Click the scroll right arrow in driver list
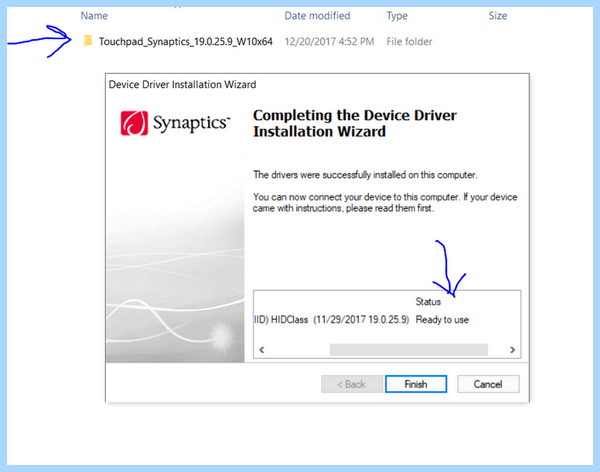 [x=512, y=350]
